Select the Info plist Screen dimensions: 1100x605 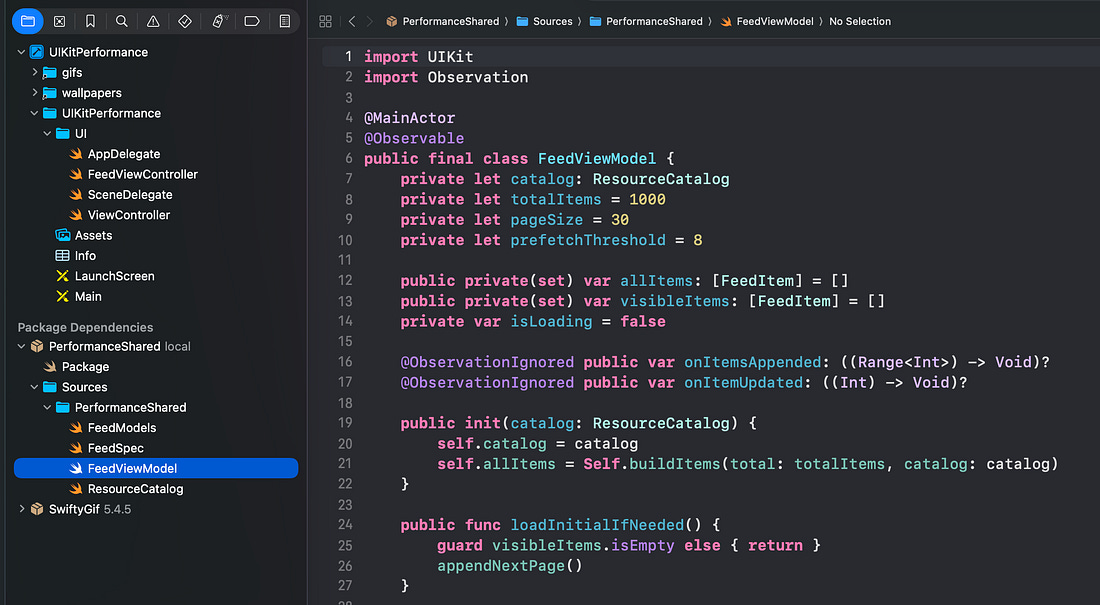click(85, 255)
